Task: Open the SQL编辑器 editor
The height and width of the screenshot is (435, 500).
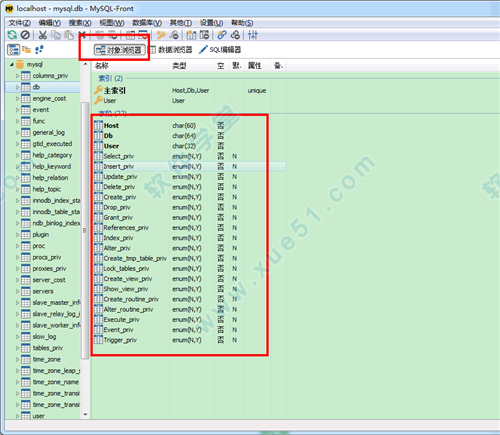Action: [220, 50]
